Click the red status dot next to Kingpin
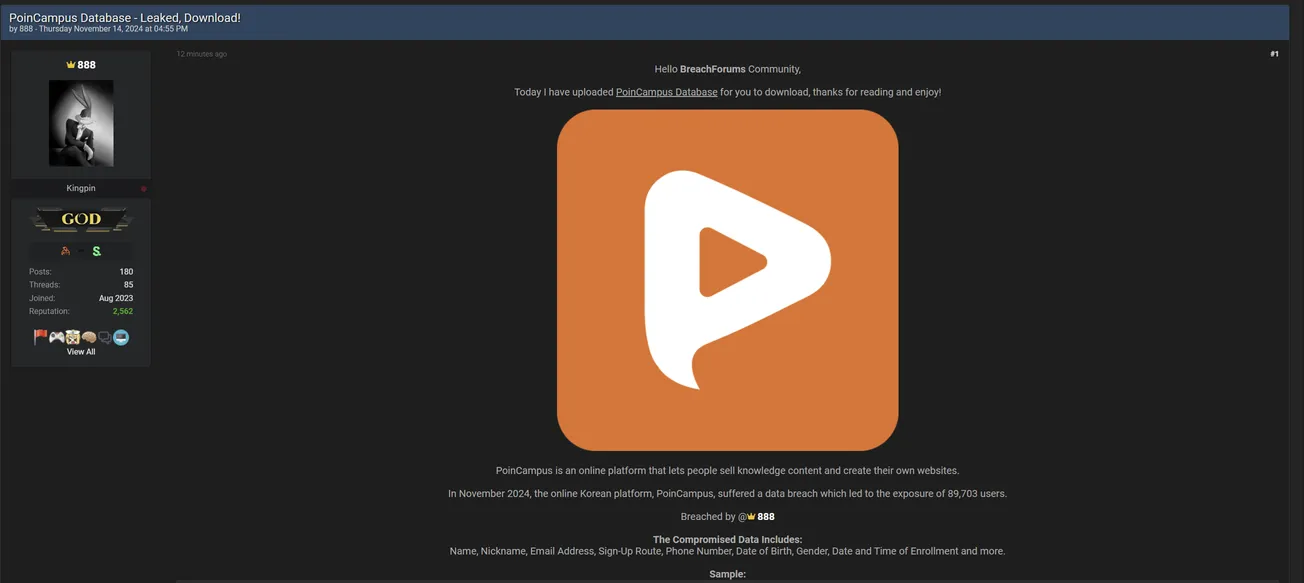 (x=143, y=188)
